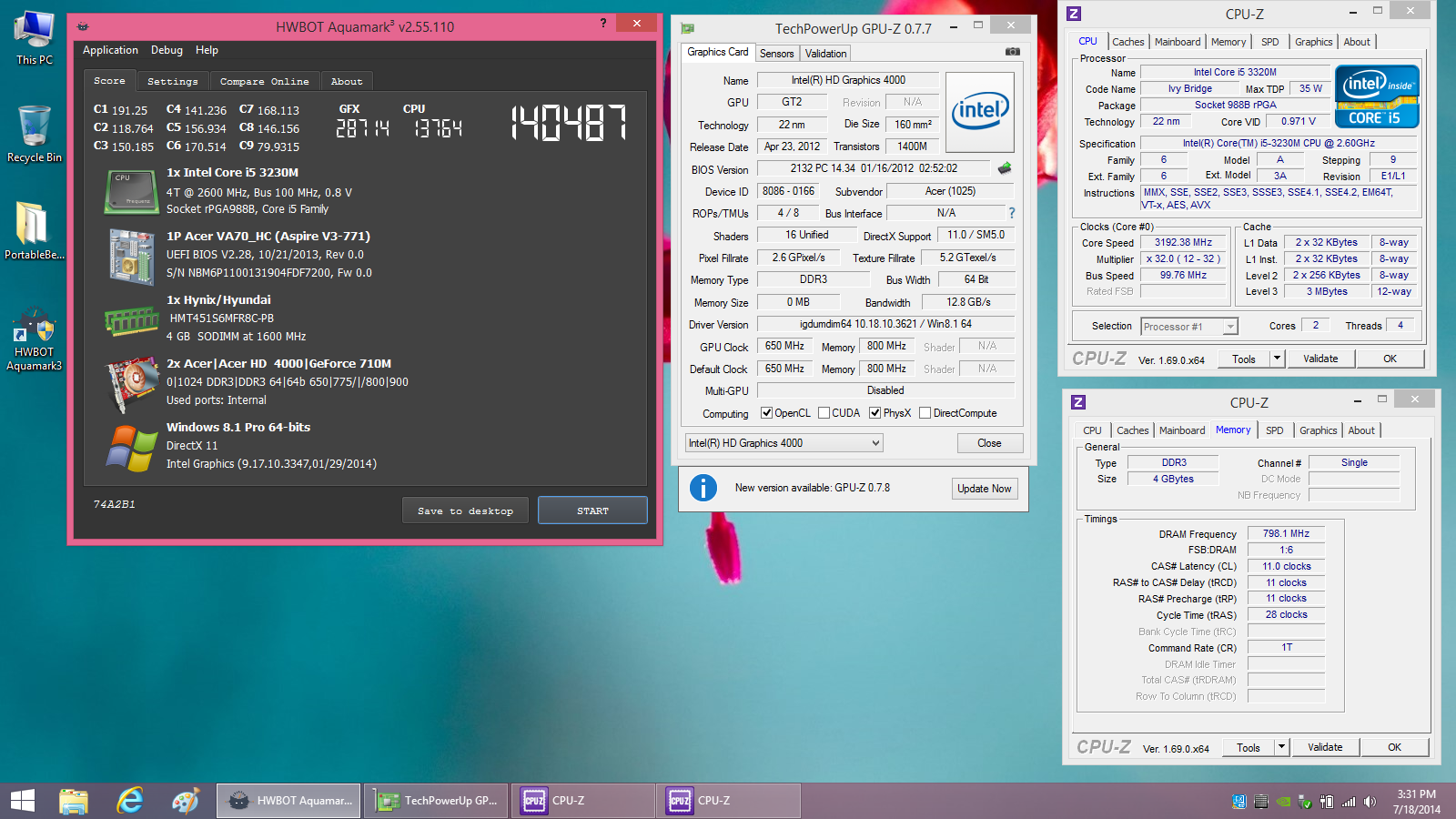This screenshot has width=1456, height=819.
Task: Click the volume speaker tray icon
Action: pos(1370,802)
